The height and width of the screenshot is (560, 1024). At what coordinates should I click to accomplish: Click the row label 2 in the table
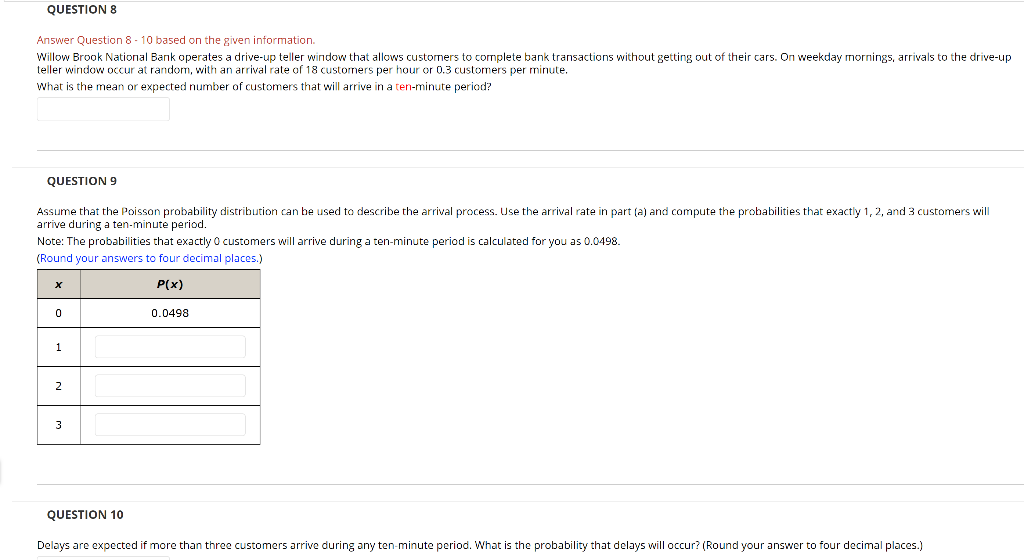click(x=59, y=386)
